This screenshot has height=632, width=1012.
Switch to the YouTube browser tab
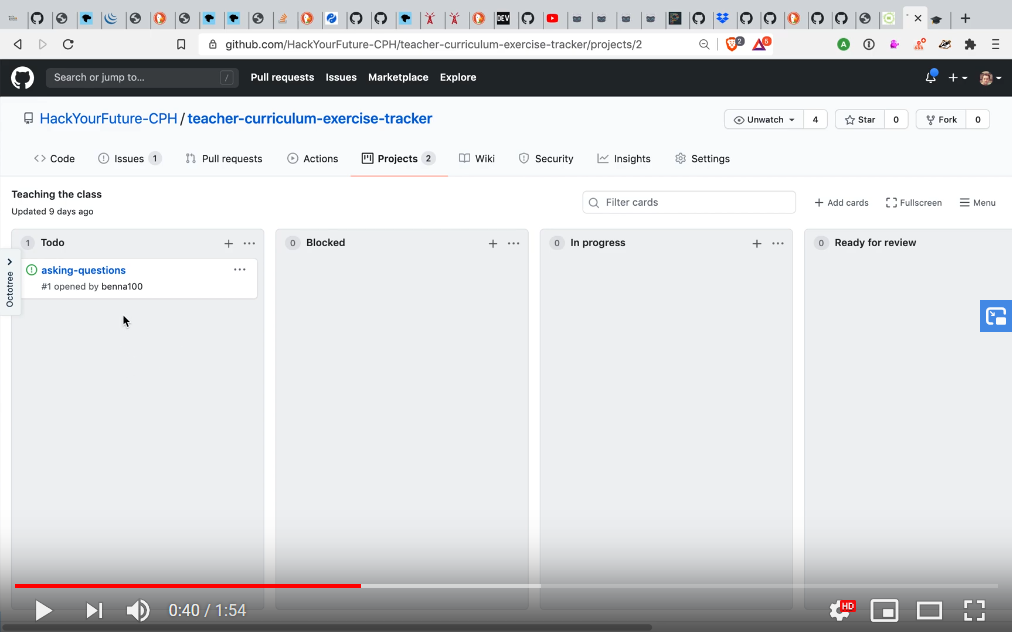[x=552, y=18]
